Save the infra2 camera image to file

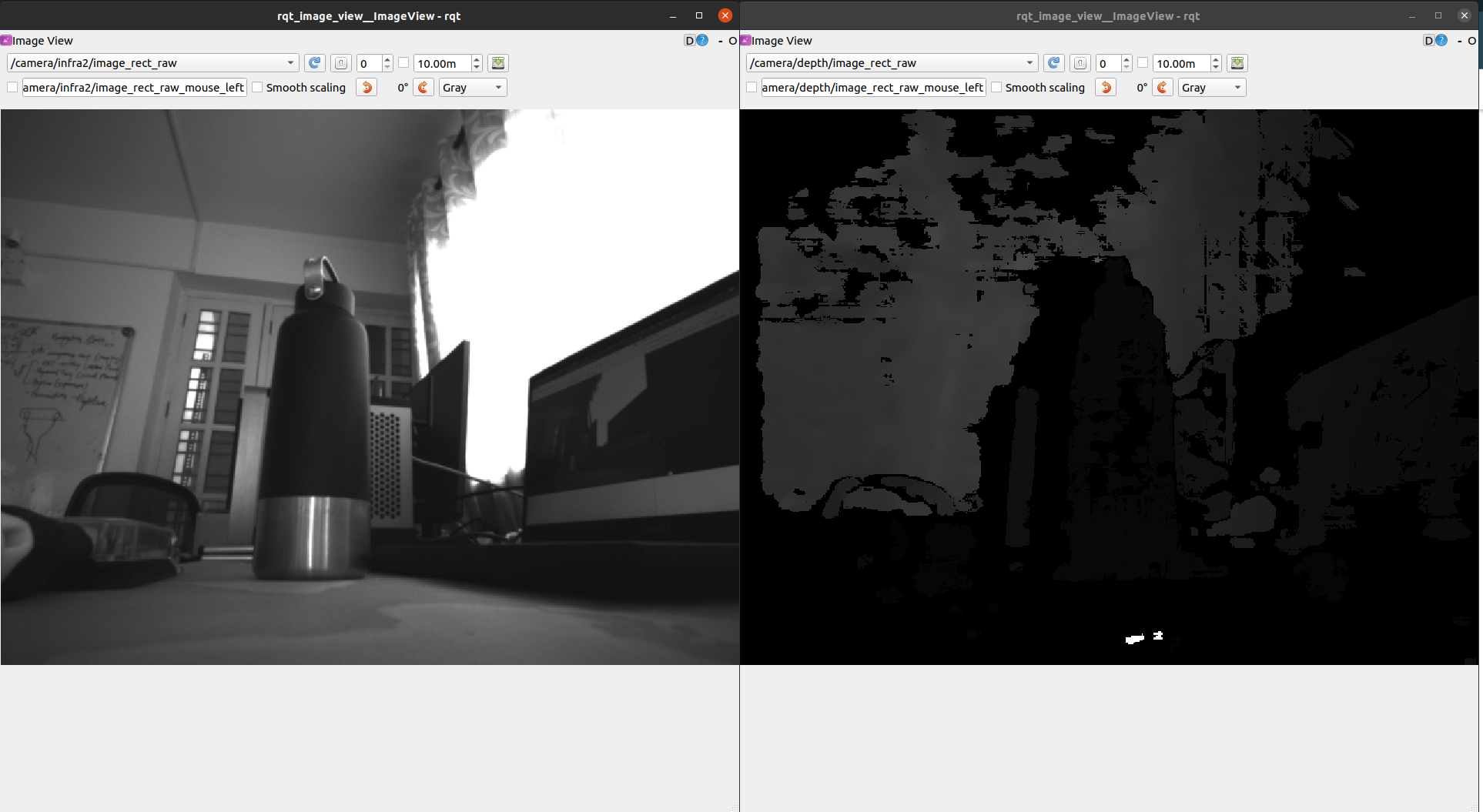coord(498,63)
